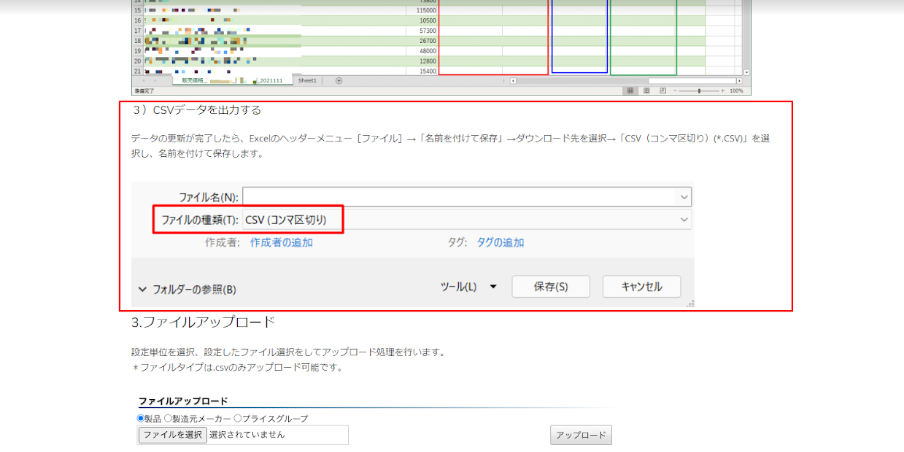This screenshot has height=452, width=904.
Task: Click the 保存 button
Action: pyautogui.click(x=550, y=287)
